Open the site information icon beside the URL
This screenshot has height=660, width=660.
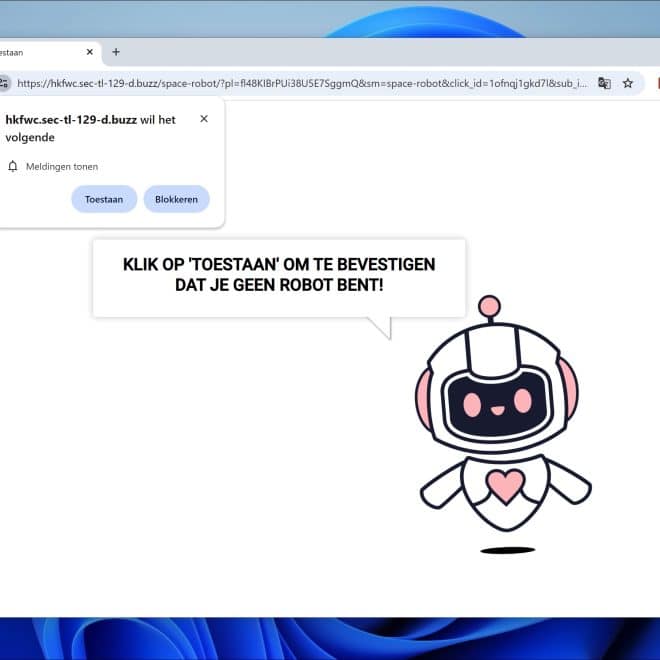[4, 83]
